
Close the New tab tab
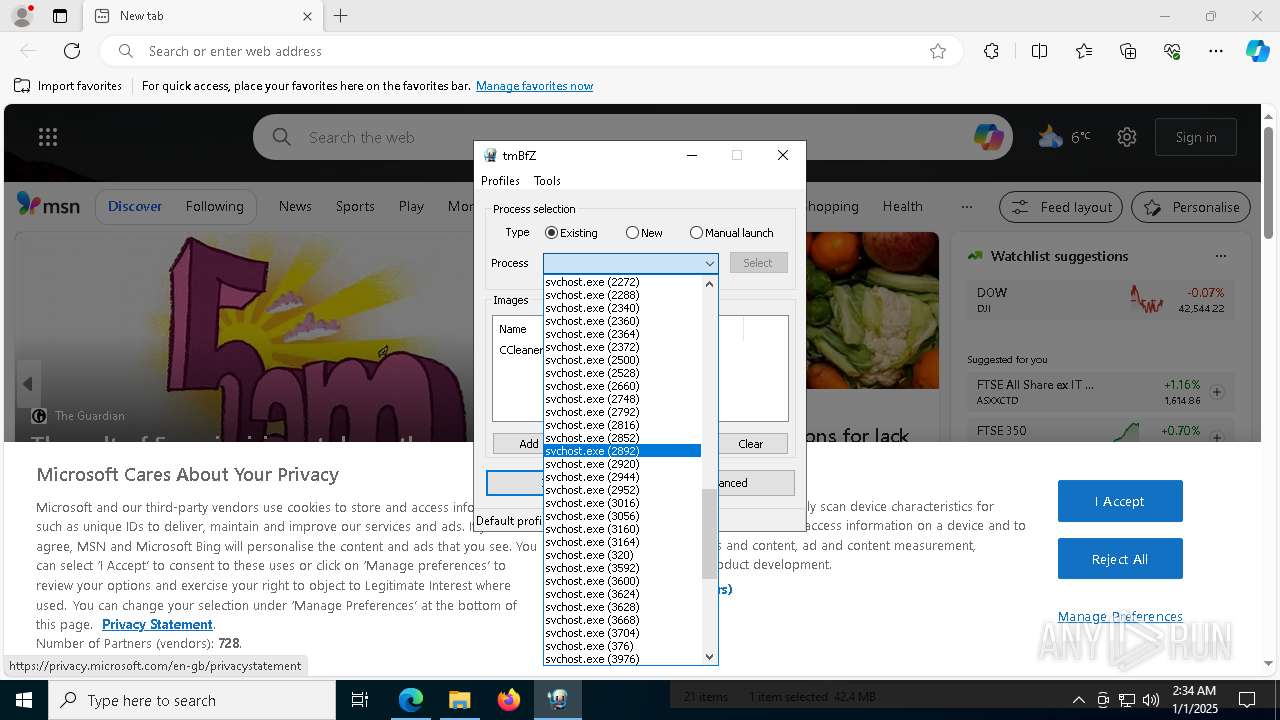tap(307, 16)
